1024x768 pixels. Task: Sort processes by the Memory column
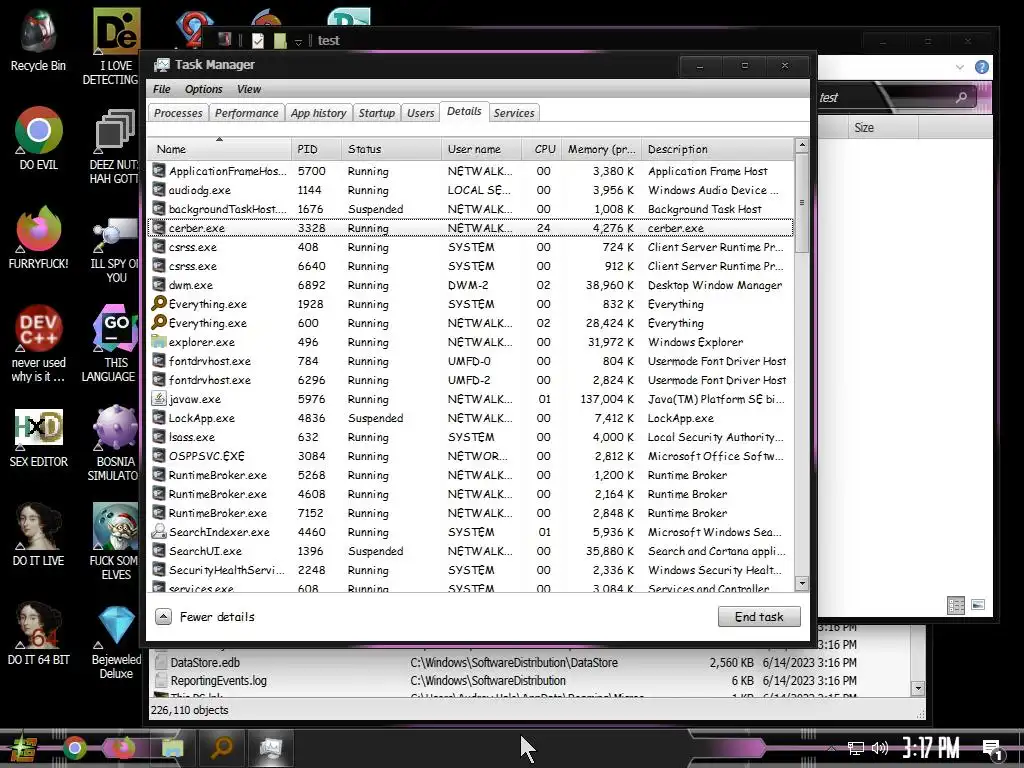pyautogui.click(x=601, y=149)
